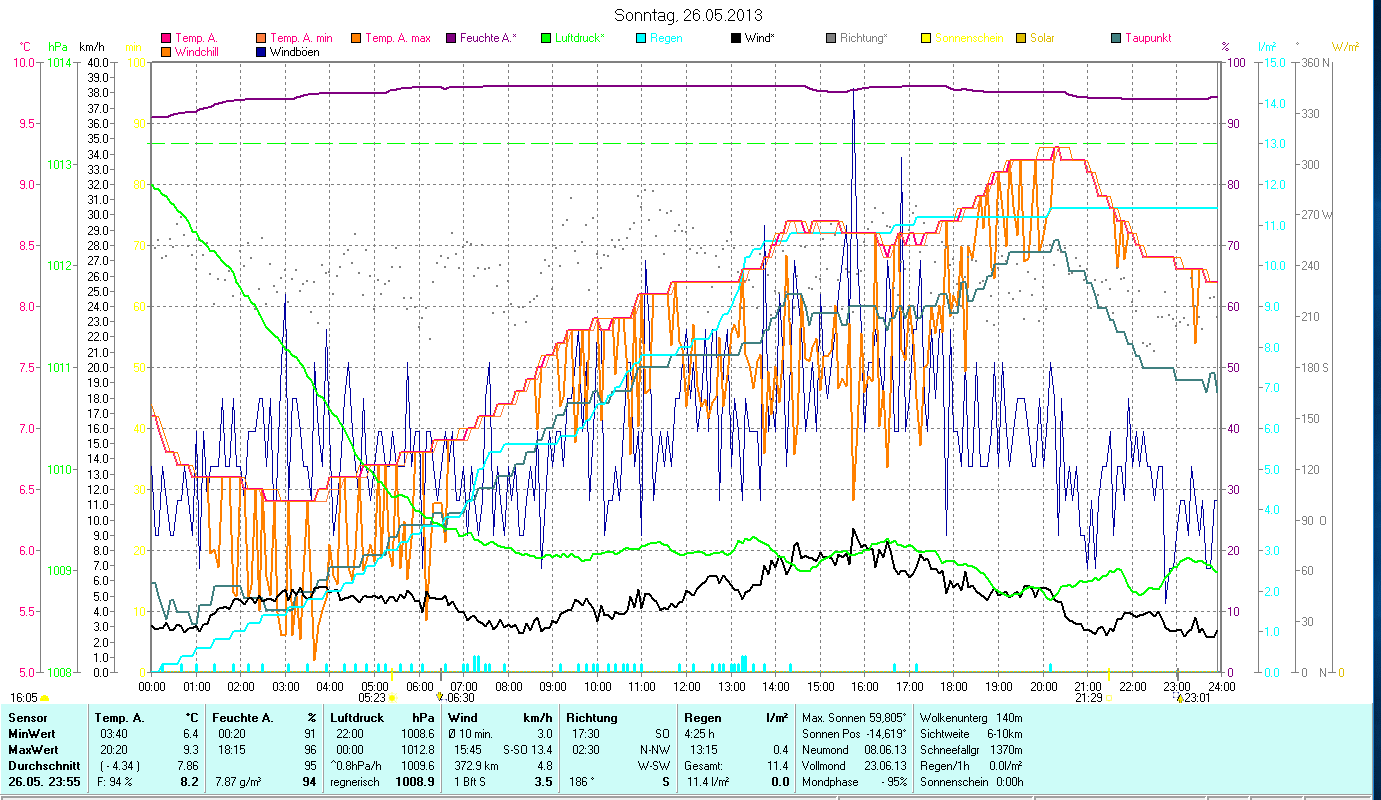This screenshot has width=1381, height=800.
Task: Select the Taupunkt legend label
Action: point(1147,38)
